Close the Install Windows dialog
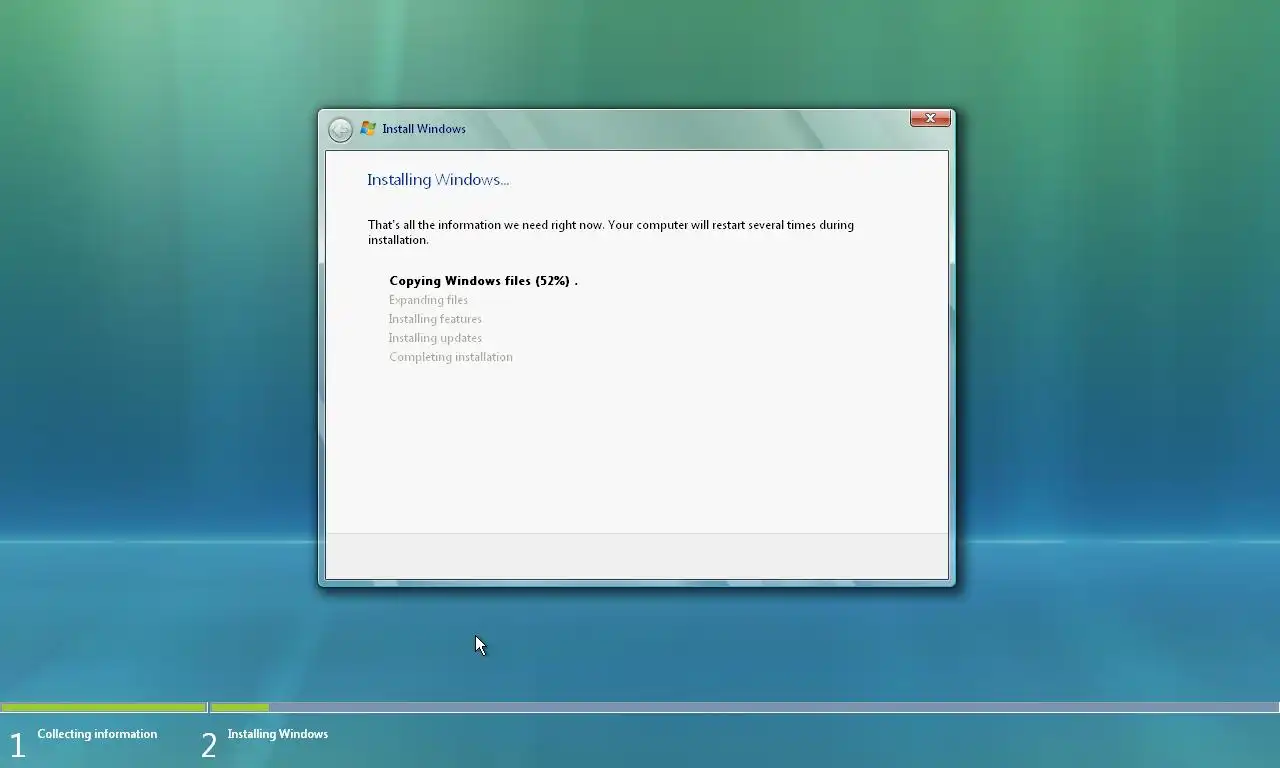Screen dimensions: 1280x768 point(930,118)
